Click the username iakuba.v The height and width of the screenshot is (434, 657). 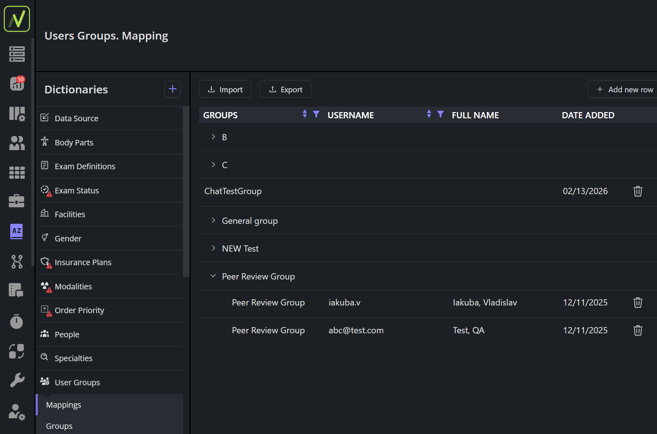tap(344, 302)
